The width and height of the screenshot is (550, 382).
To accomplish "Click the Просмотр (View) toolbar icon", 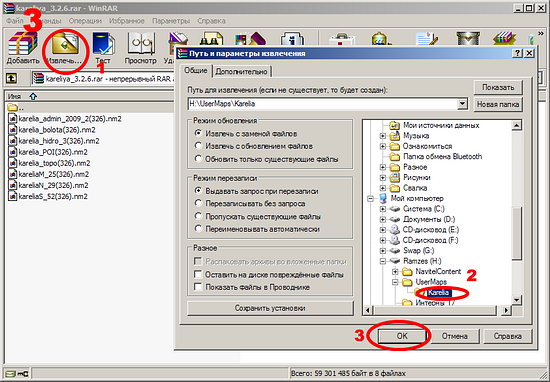I will pos(141,48).
